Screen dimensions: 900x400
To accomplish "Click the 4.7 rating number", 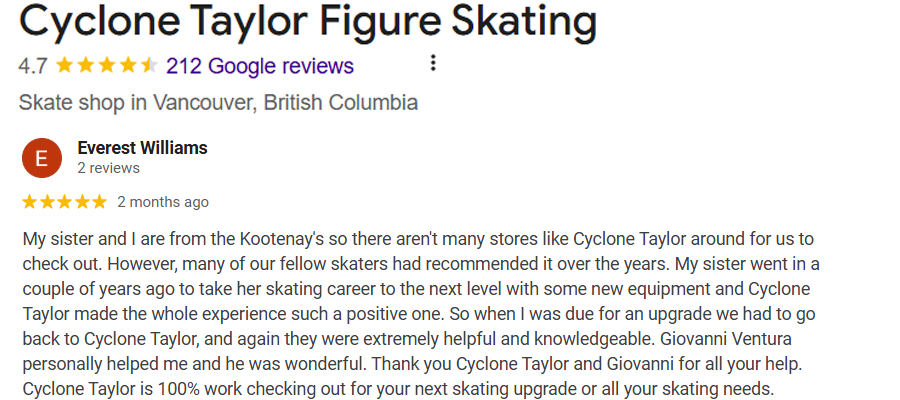I will click(33, 66).
